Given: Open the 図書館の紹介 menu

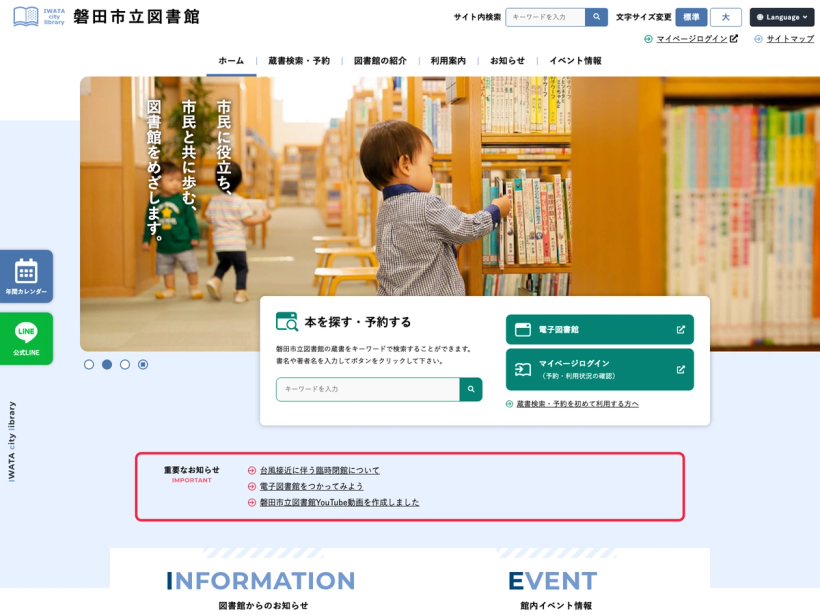Looking at the screenshot, I should (380, 61).
